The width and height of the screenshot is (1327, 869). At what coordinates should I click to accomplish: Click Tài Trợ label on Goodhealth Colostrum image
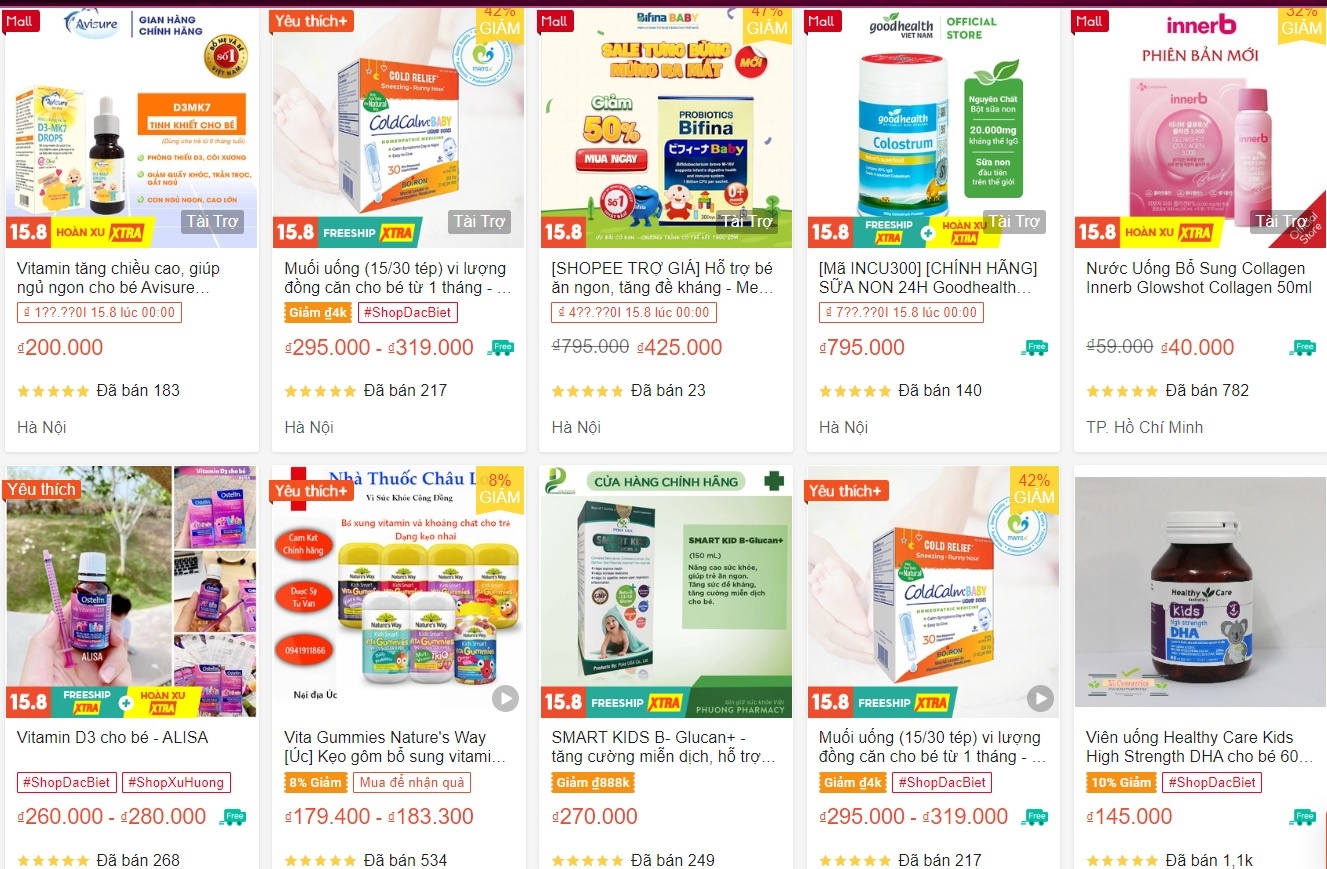click(x=1014, y=221)
